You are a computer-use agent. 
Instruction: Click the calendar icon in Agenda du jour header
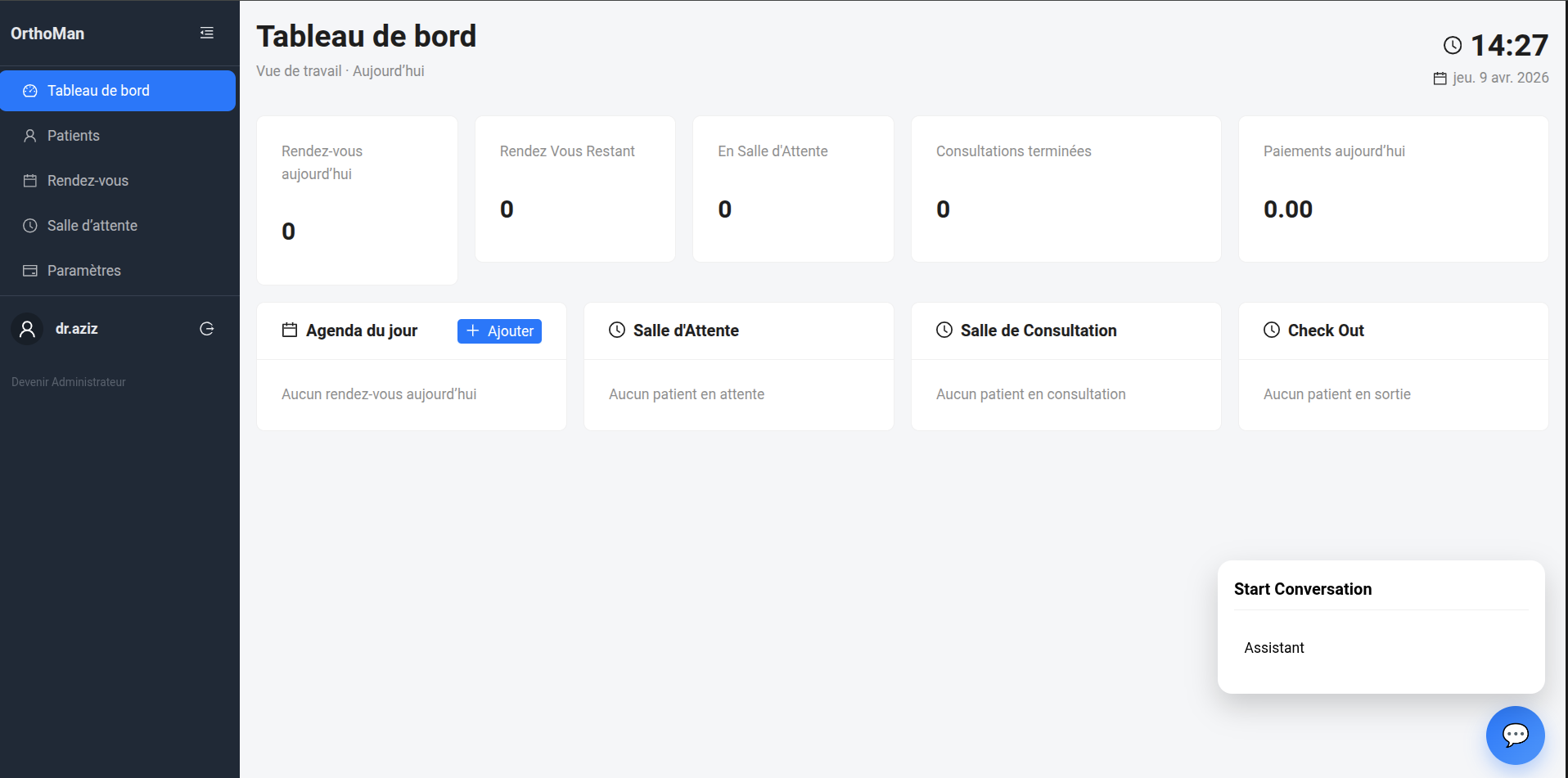coord(290,330)
